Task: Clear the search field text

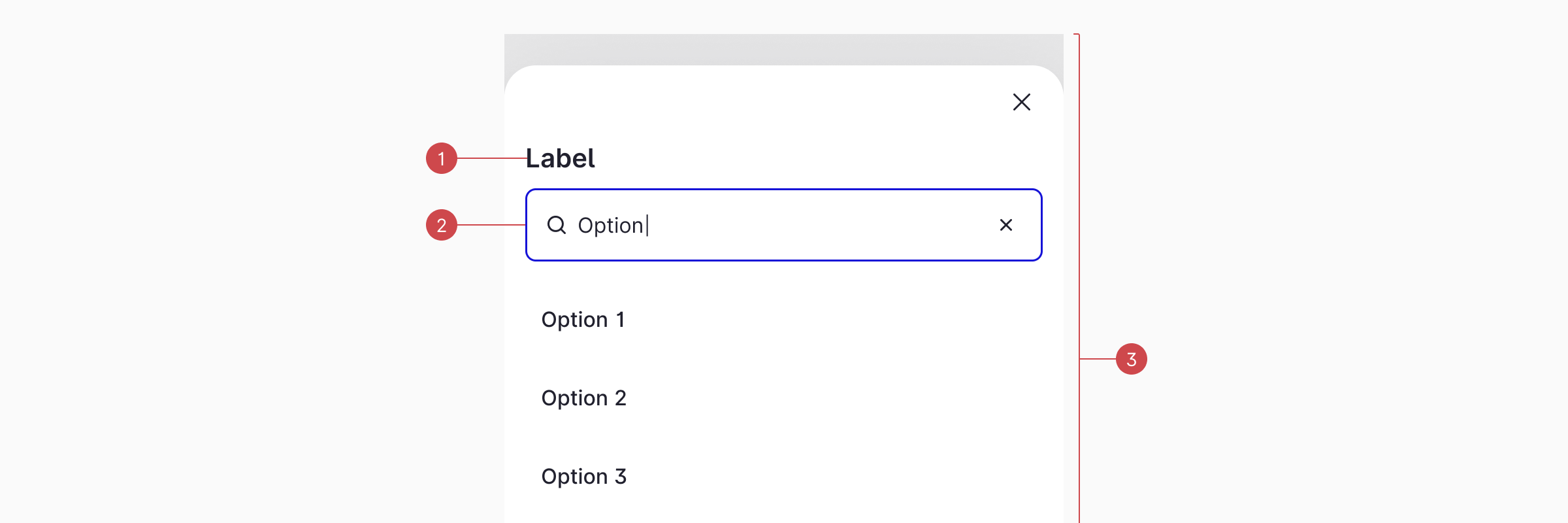Action: (1006, 225)
